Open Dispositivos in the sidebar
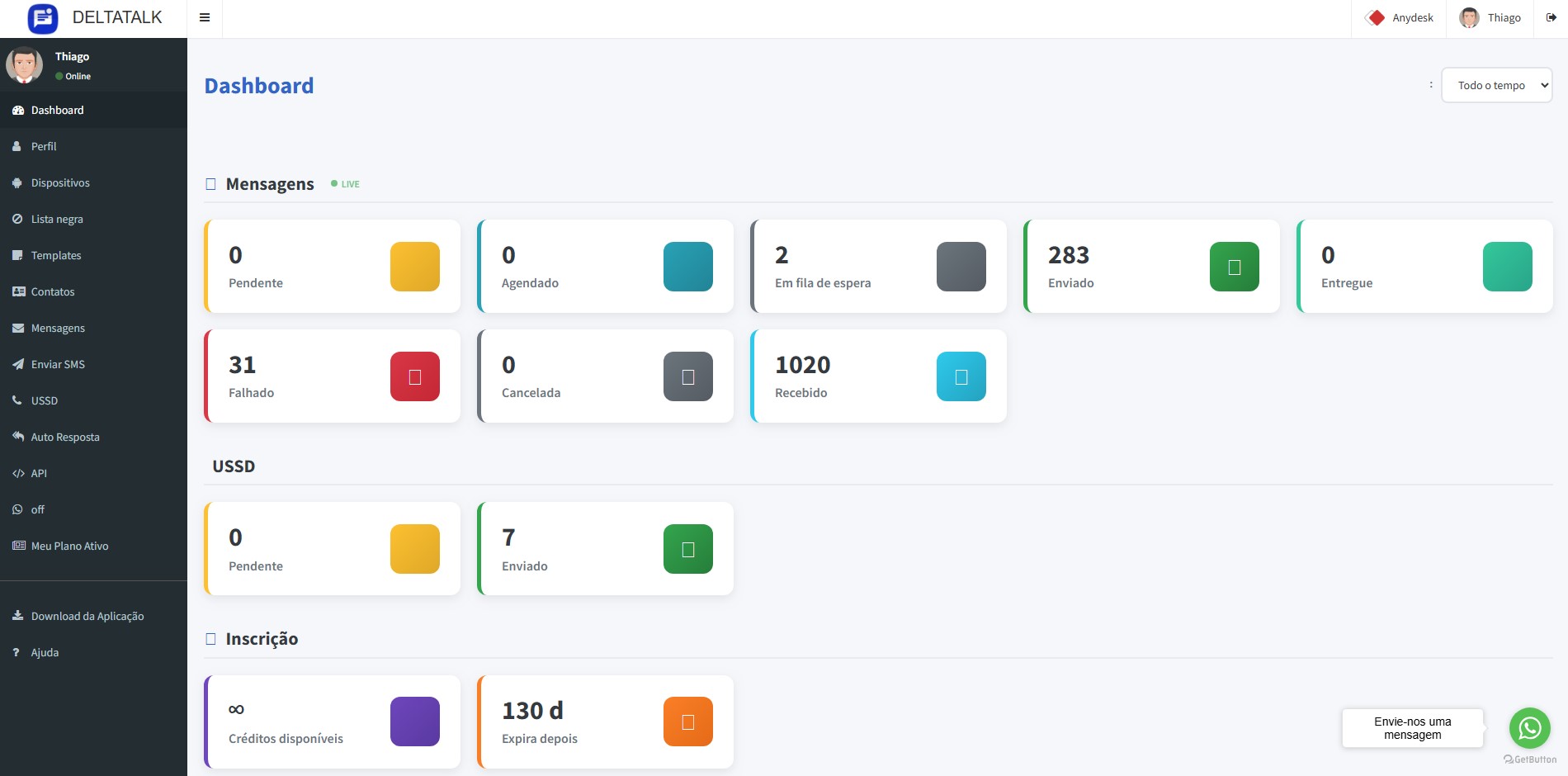Screen dimensions: 1568x776 coord(60,182)
